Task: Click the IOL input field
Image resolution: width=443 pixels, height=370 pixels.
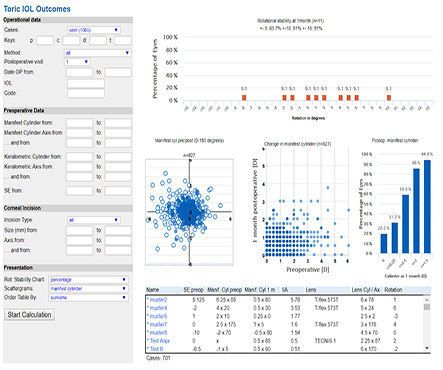Action: [x=86, y=83]
